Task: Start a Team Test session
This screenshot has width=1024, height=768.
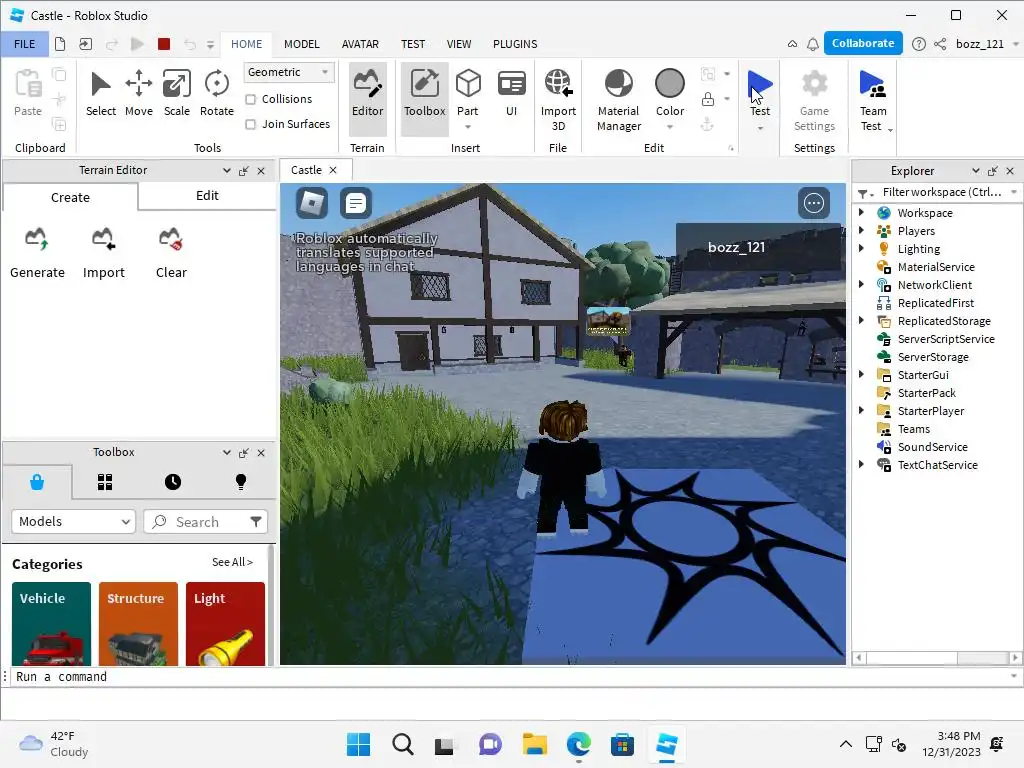Action: coord(872,99)
